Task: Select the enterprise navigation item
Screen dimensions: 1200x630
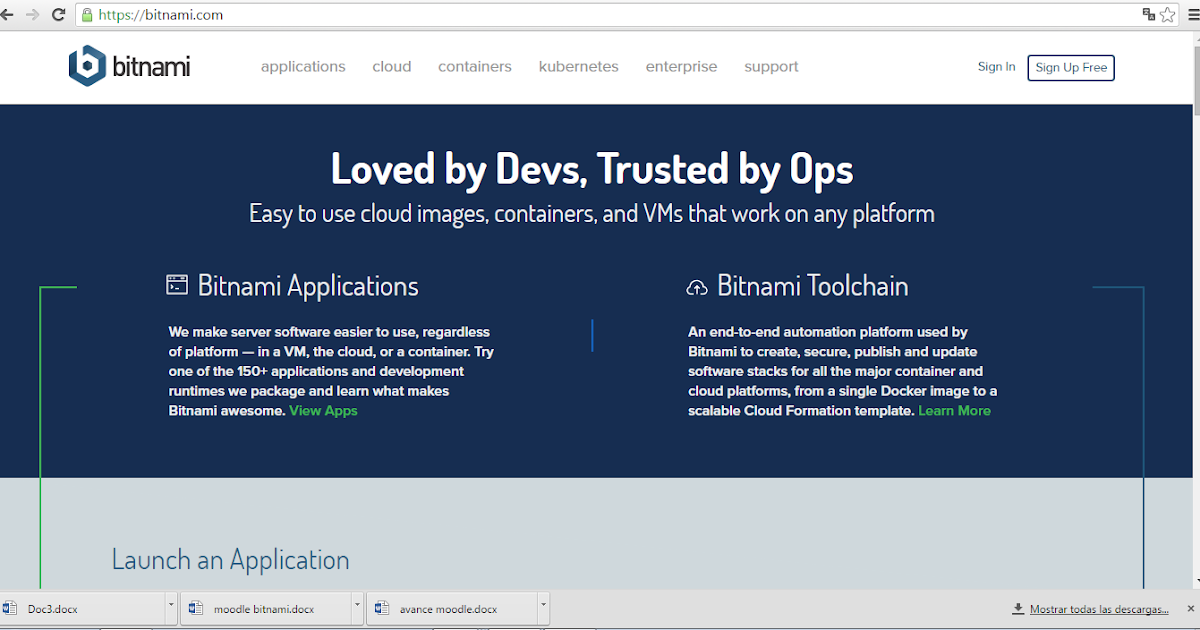Action: [681, 66]
